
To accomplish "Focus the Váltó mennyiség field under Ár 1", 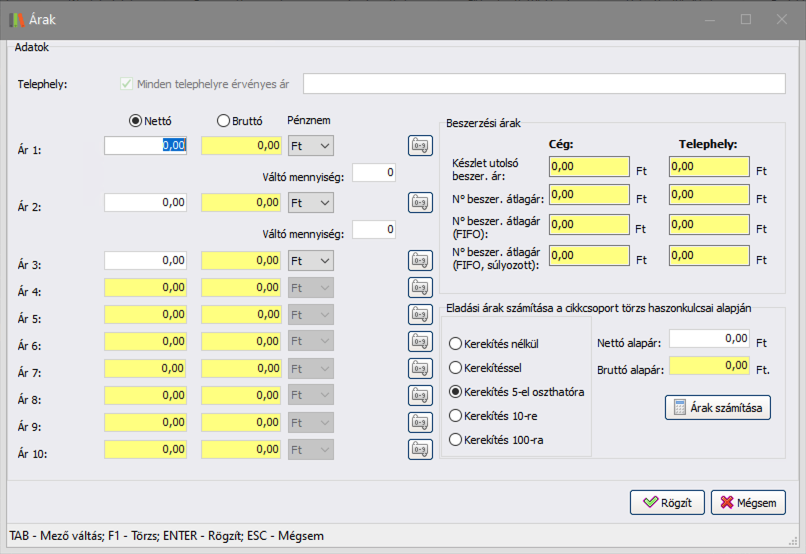I will (374, 173).
